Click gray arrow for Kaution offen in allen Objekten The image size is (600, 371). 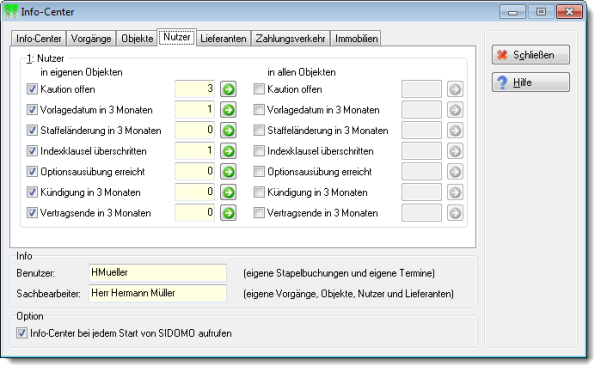(x=455, y=89)
